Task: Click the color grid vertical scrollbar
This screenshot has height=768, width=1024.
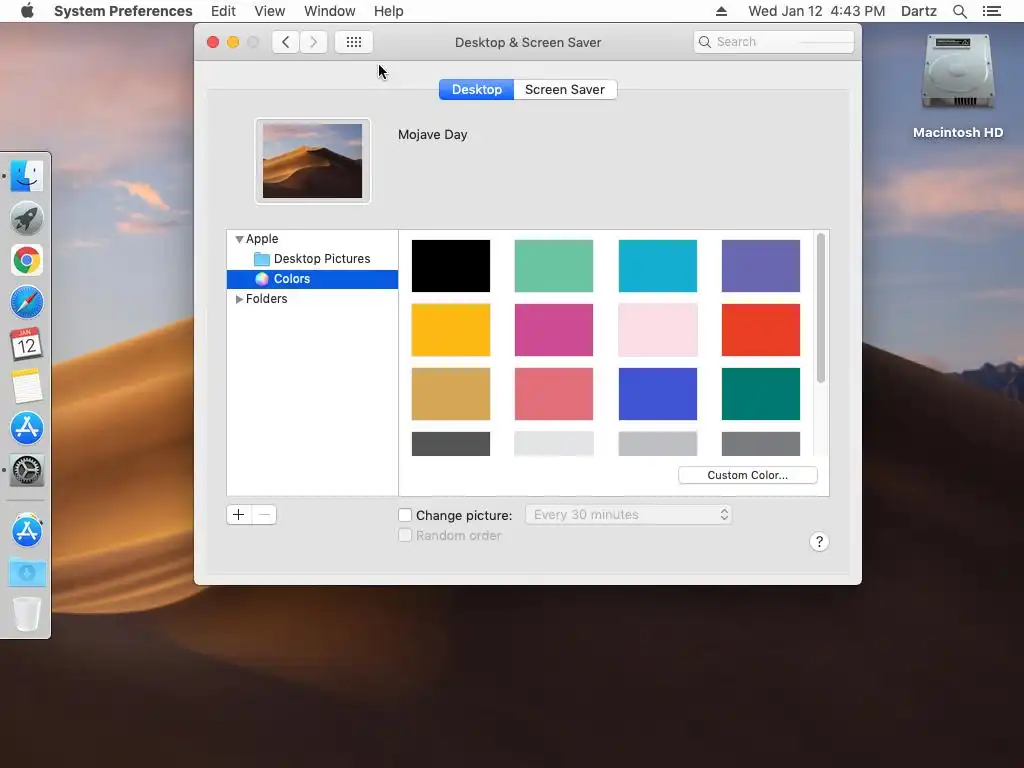Action: tap(821, 308)
